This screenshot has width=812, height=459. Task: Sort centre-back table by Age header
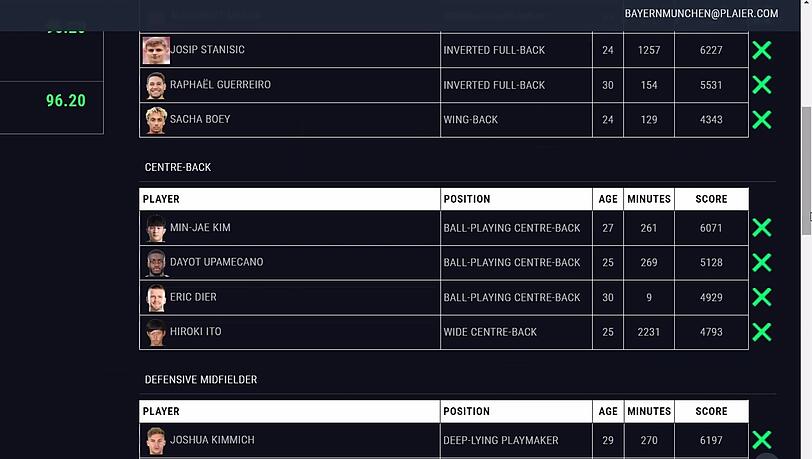point(608,199)
